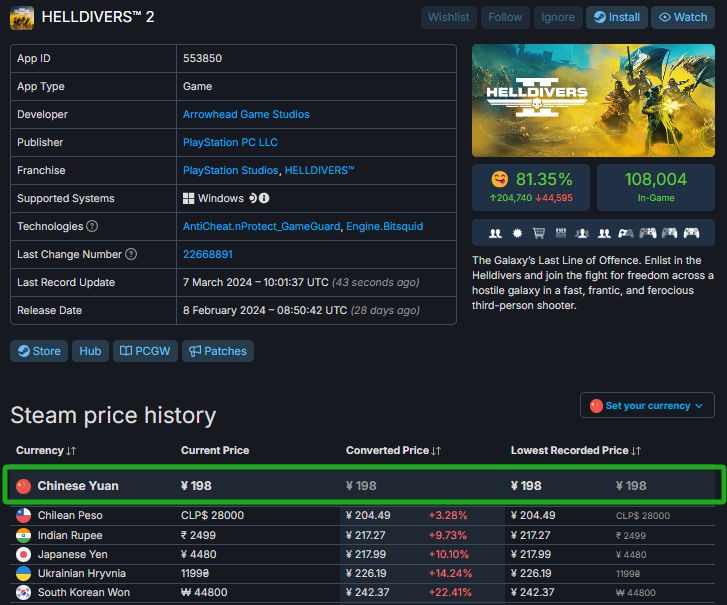727x605 pixels.
Task: Click the HELLDIVERS 2 cover artwork
Action: click(x=593, y=100)
